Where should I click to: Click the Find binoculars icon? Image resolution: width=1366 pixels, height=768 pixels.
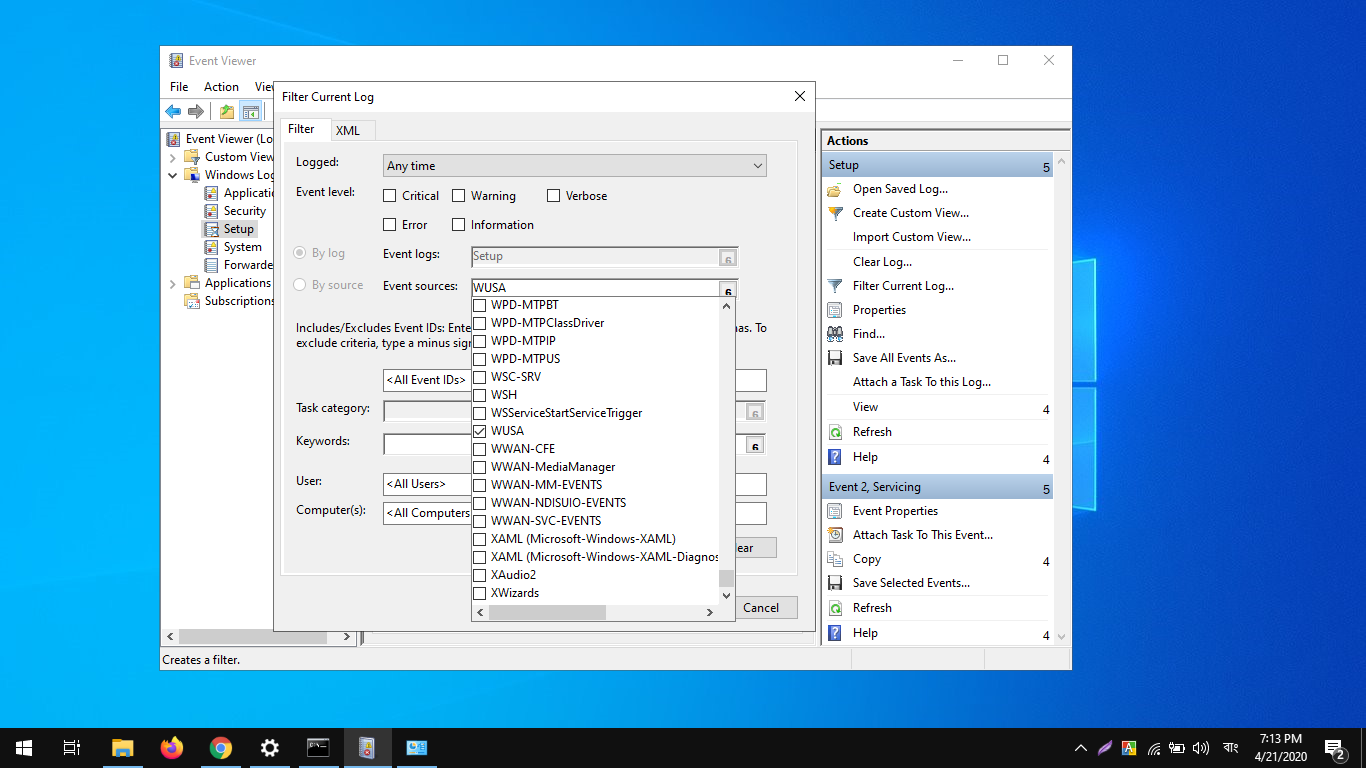[x=835, y=334]
